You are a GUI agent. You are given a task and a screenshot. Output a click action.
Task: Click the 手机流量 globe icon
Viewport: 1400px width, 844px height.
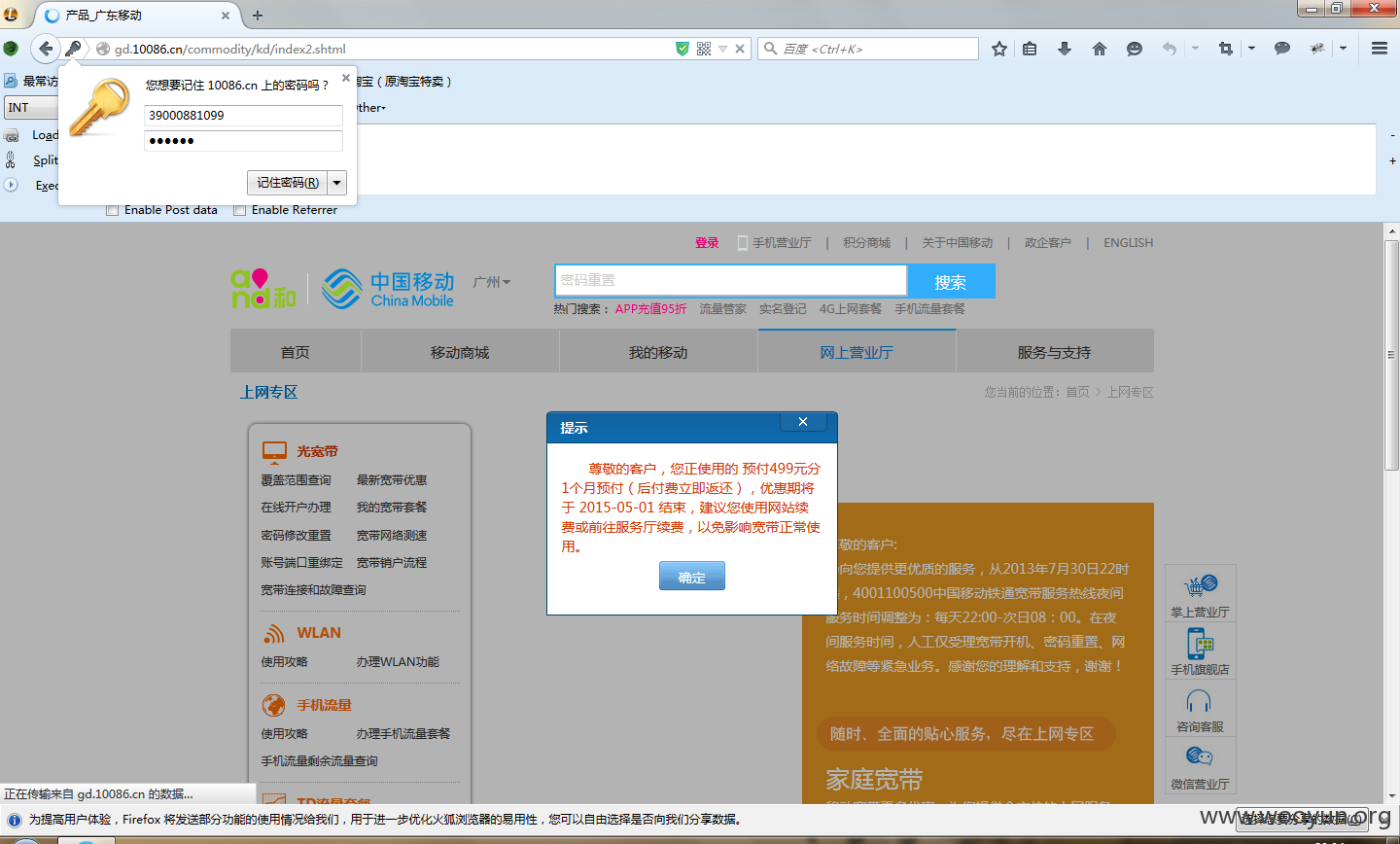[x=273, y=705]
